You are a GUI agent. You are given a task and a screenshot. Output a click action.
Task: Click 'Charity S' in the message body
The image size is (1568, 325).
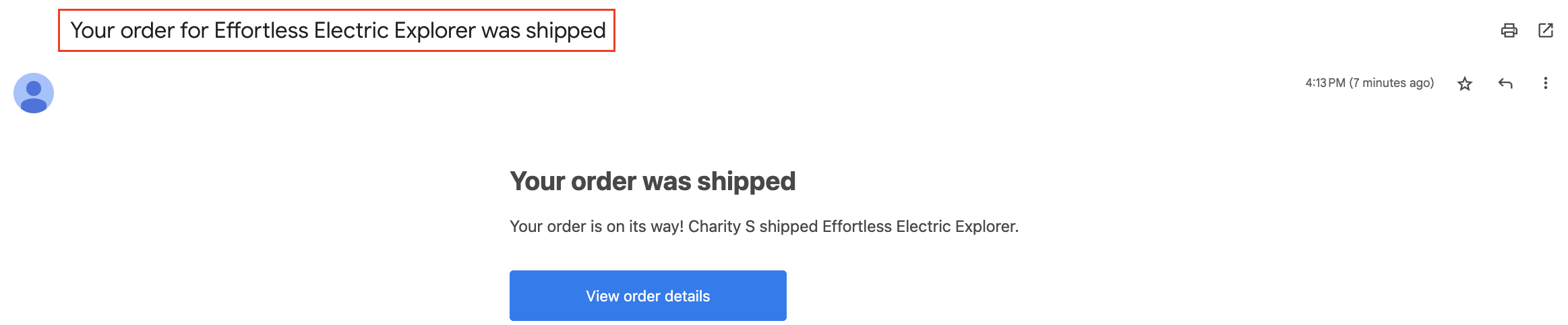pyautogui.click(x=721, y=227)
